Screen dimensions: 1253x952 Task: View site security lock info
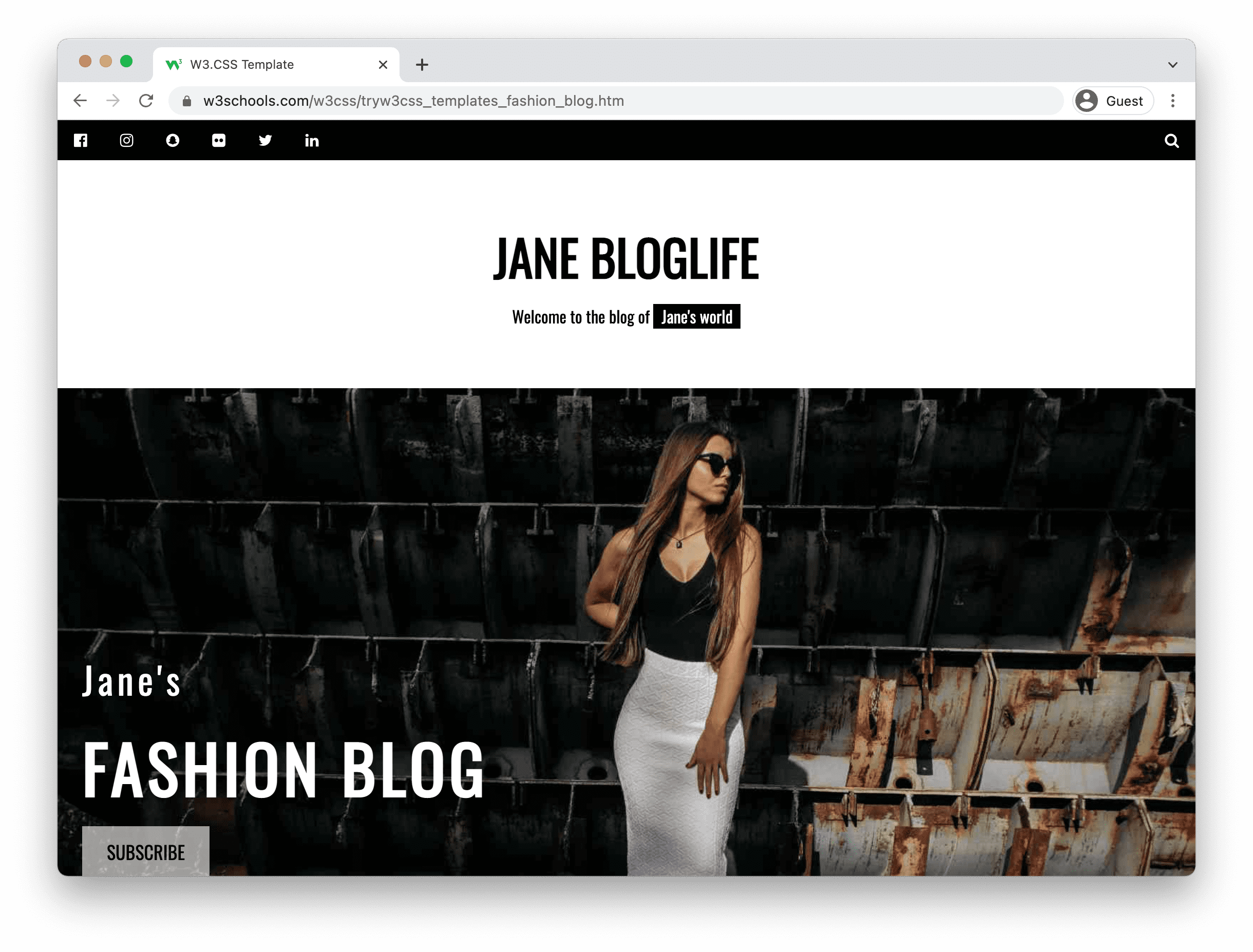tap(187, 101)
